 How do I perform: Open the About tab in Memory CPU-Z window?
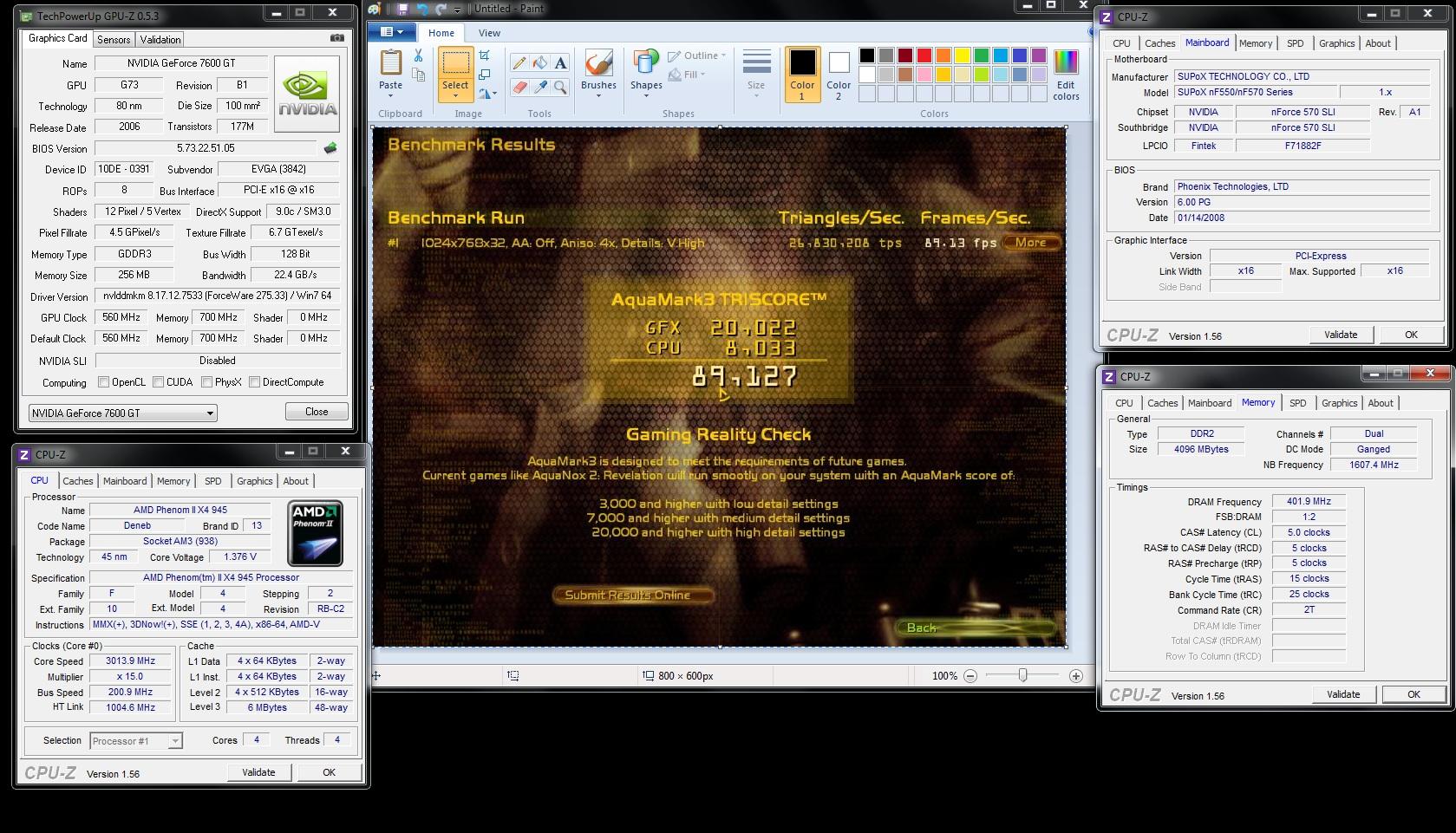coord(1381,403)
